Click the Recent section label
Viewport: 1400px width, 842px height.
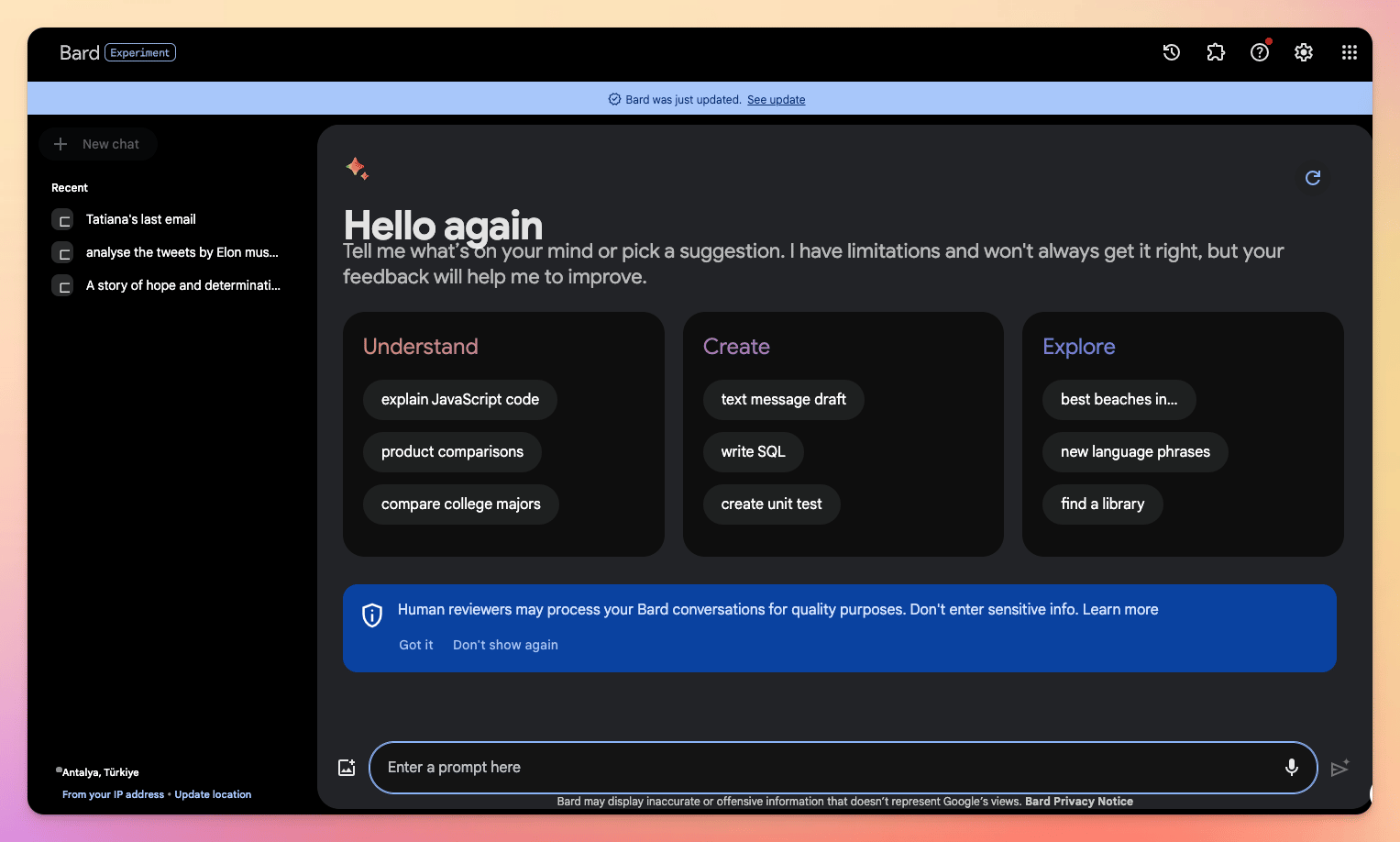click(70, 188)
